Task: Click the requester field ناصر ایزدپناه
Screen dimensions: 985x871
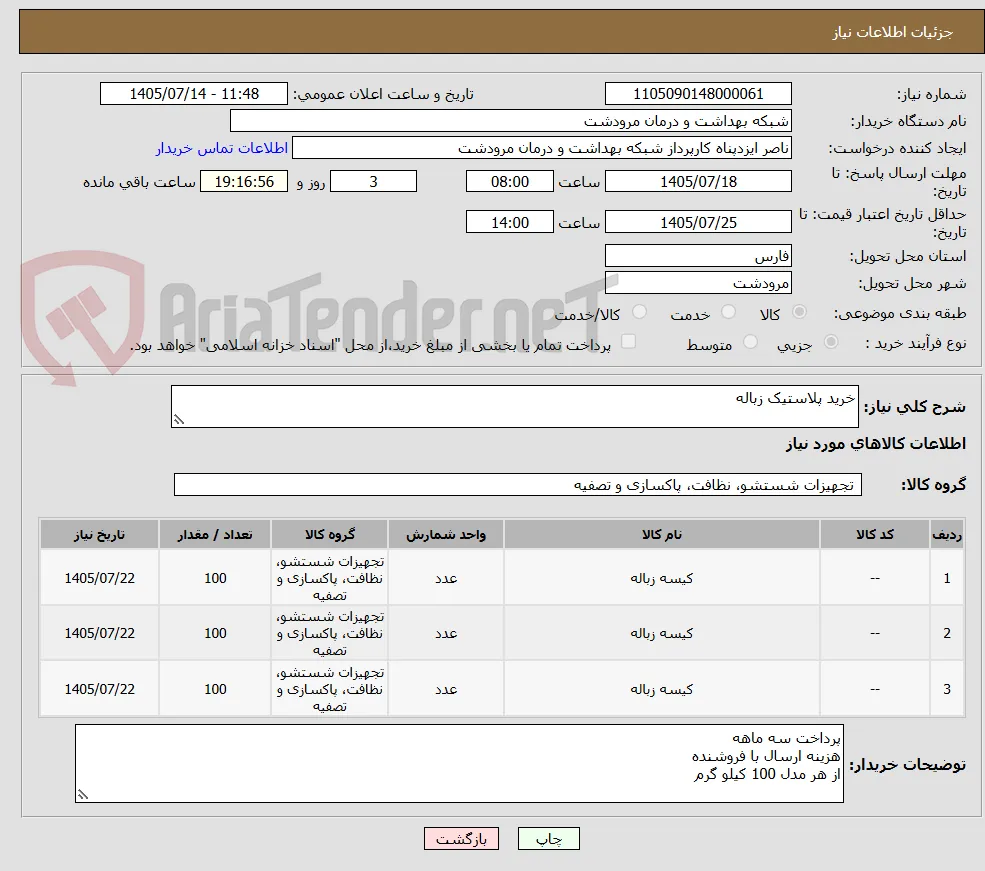Action: (x=541, y=148)
